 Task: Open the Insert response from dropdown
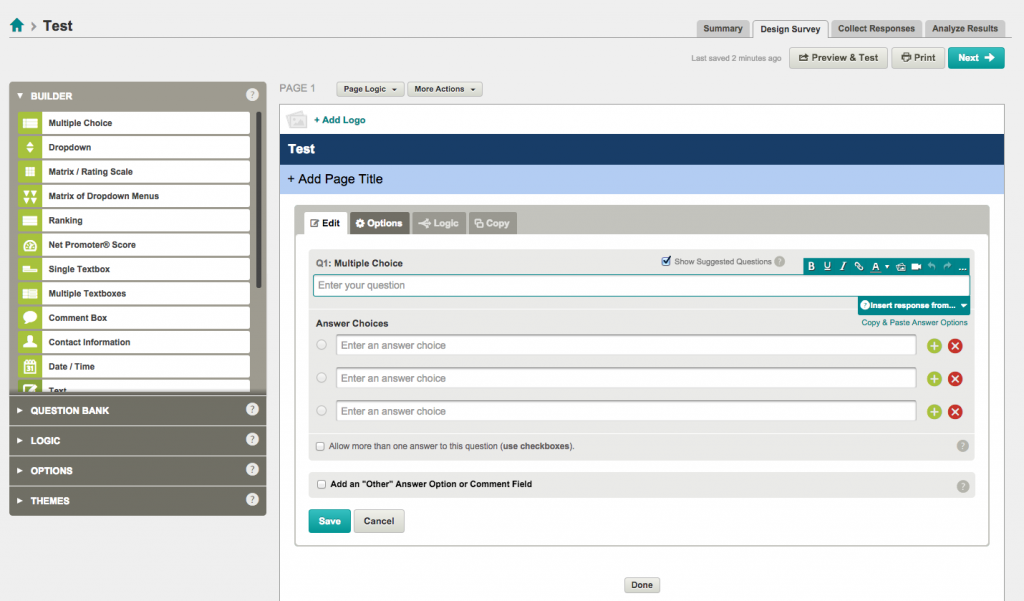click(x=912, y=303)
